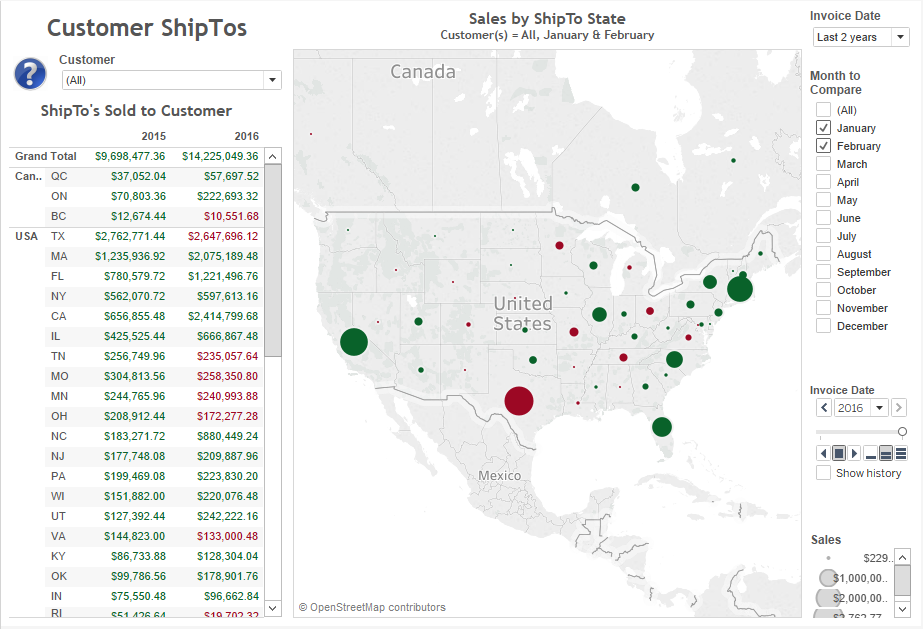The width and height of the screenshot is (923, 629).
Task: Click the $242,222.16 Utah 2016 value
Action: (x=227, y=516)
